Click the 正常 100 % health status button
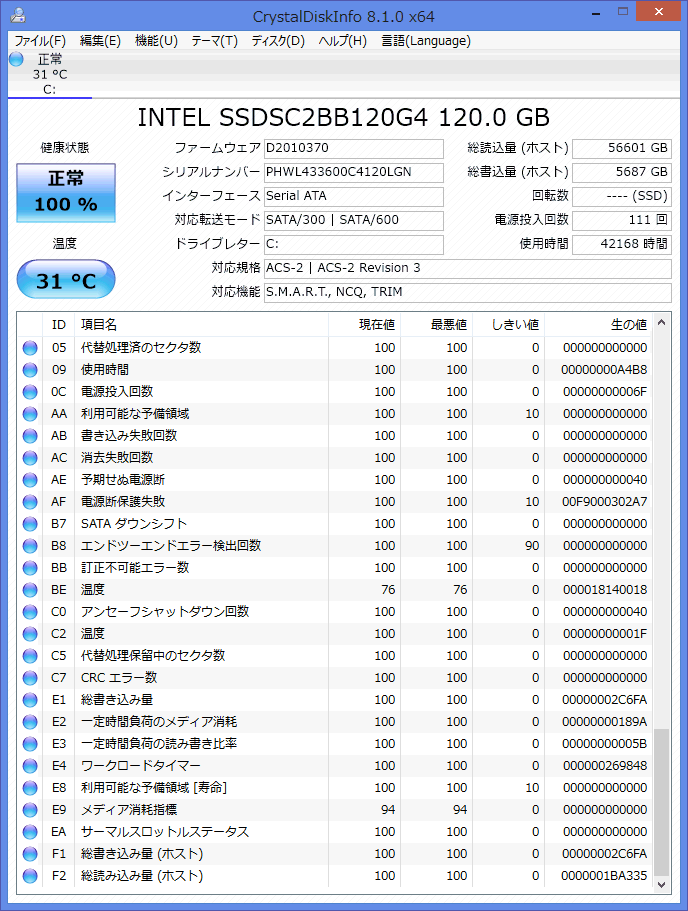The width and height of the screenshot is (688, 911). click(x=66, y=192)
